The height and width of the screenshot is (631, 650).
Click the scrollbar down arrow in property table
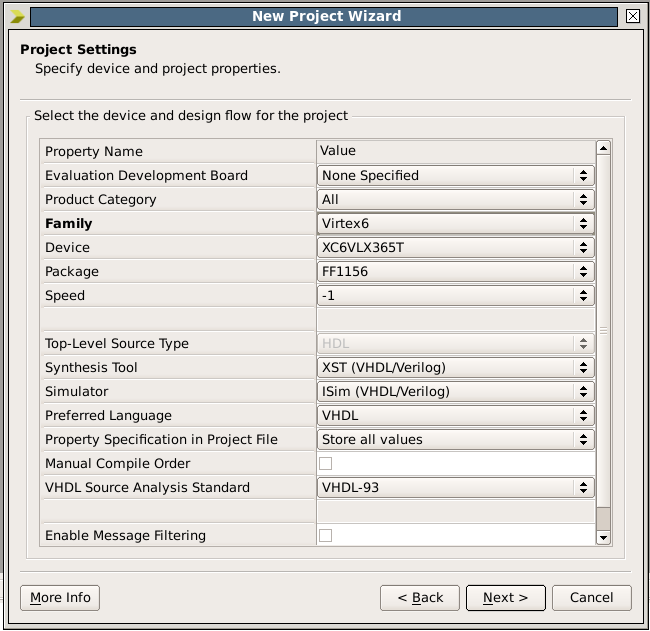point(603,538)
